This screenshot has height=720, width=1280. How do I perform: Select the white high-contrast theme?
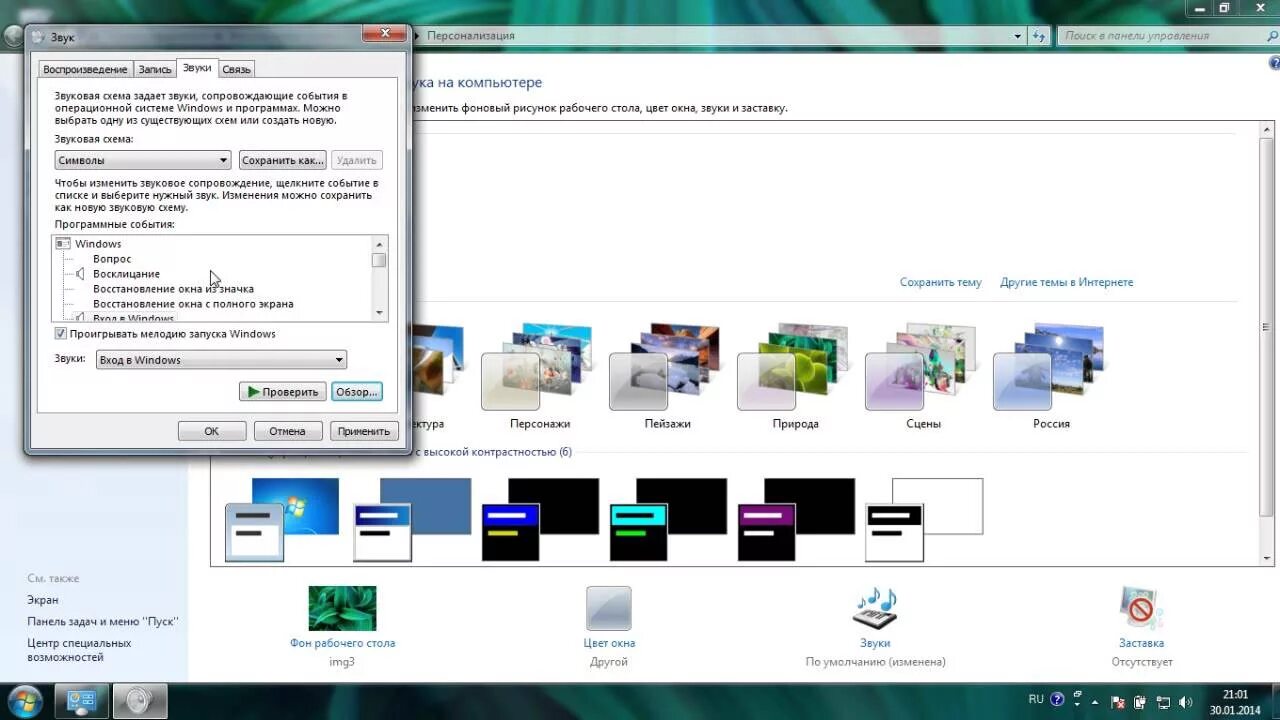(x=924, y=519)
